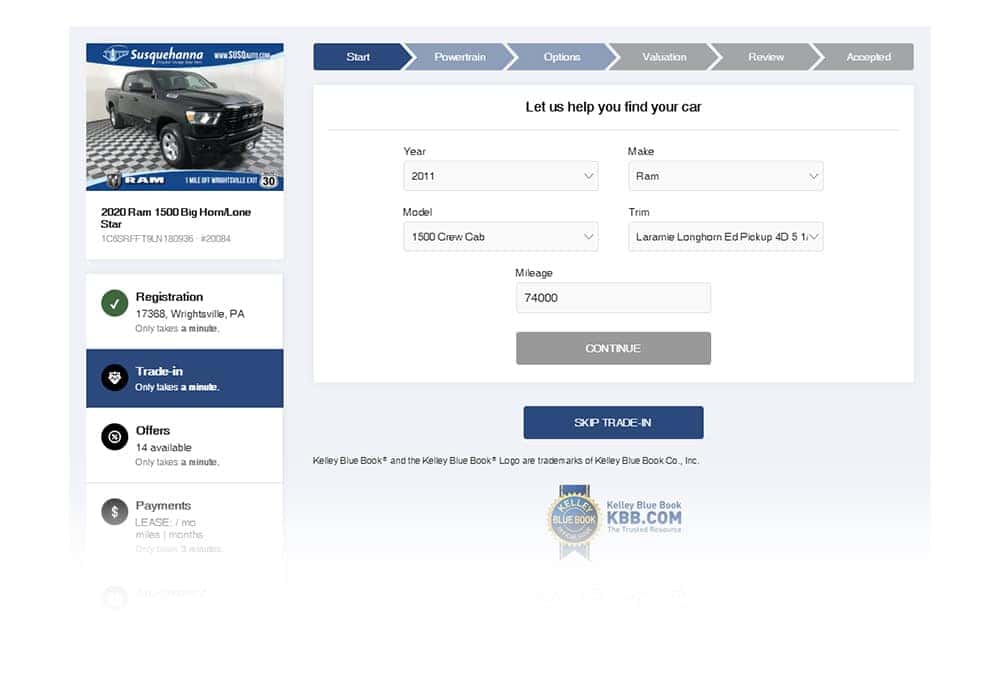Open the Payments sidebar section
Screen dimensions: 1000x699
point(185,521)
